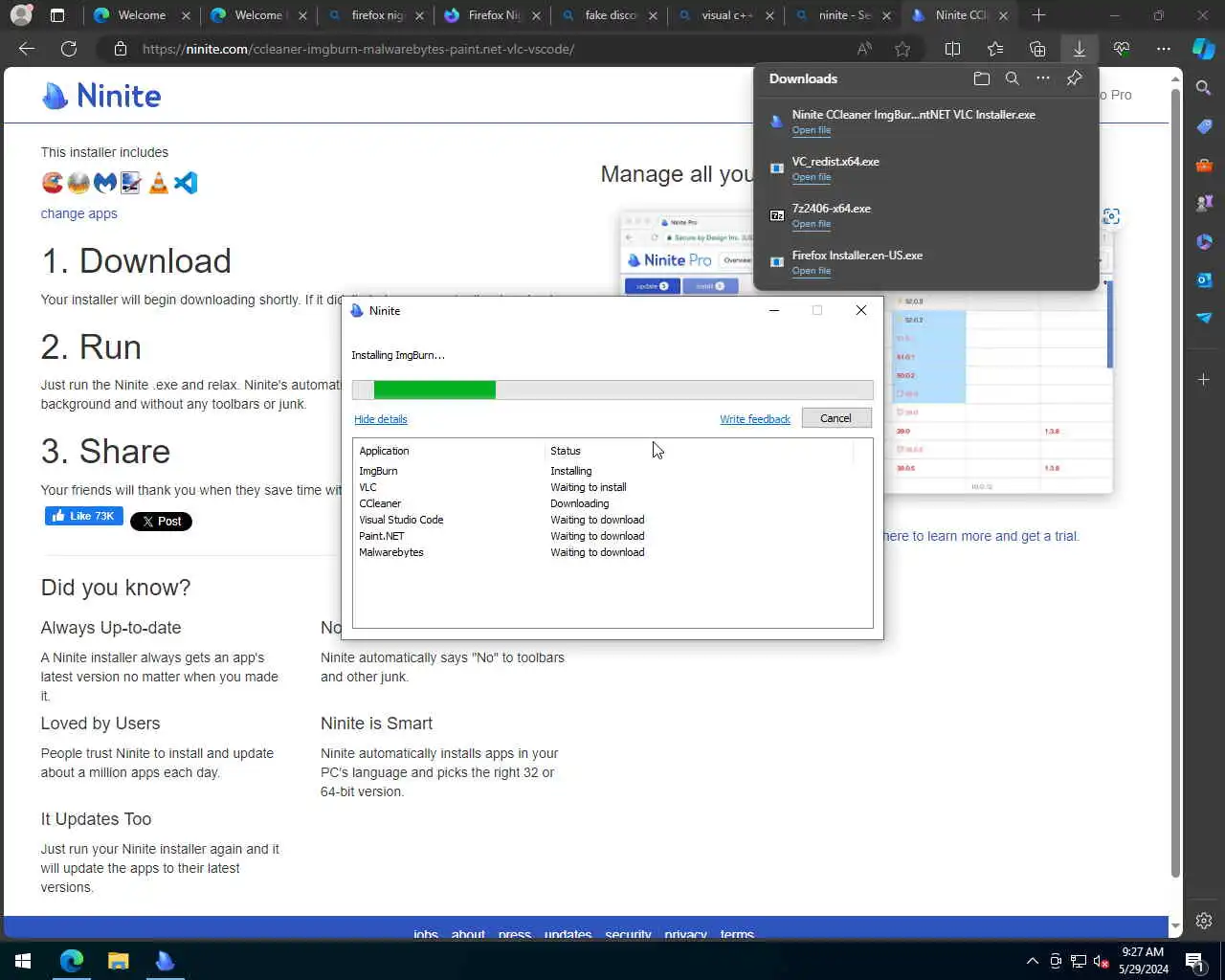Open Edge profile avatar
This screenshot has height=980, width=1225.
(x=21, y=15)
